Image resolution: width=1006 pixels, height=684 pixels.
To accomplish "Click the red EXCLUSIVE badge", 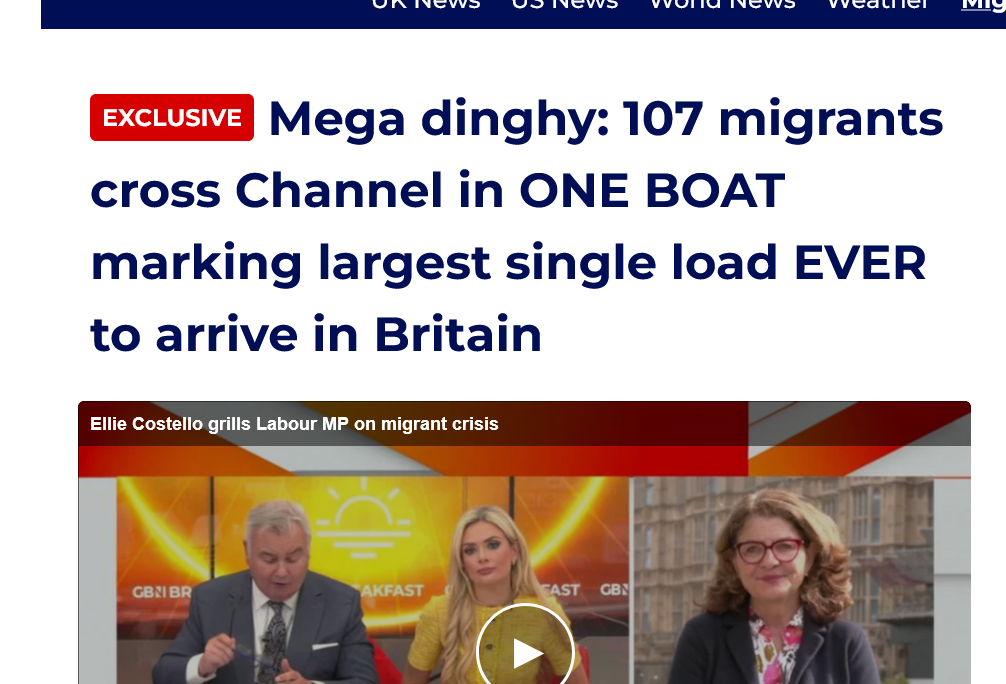I will [172, 117].
